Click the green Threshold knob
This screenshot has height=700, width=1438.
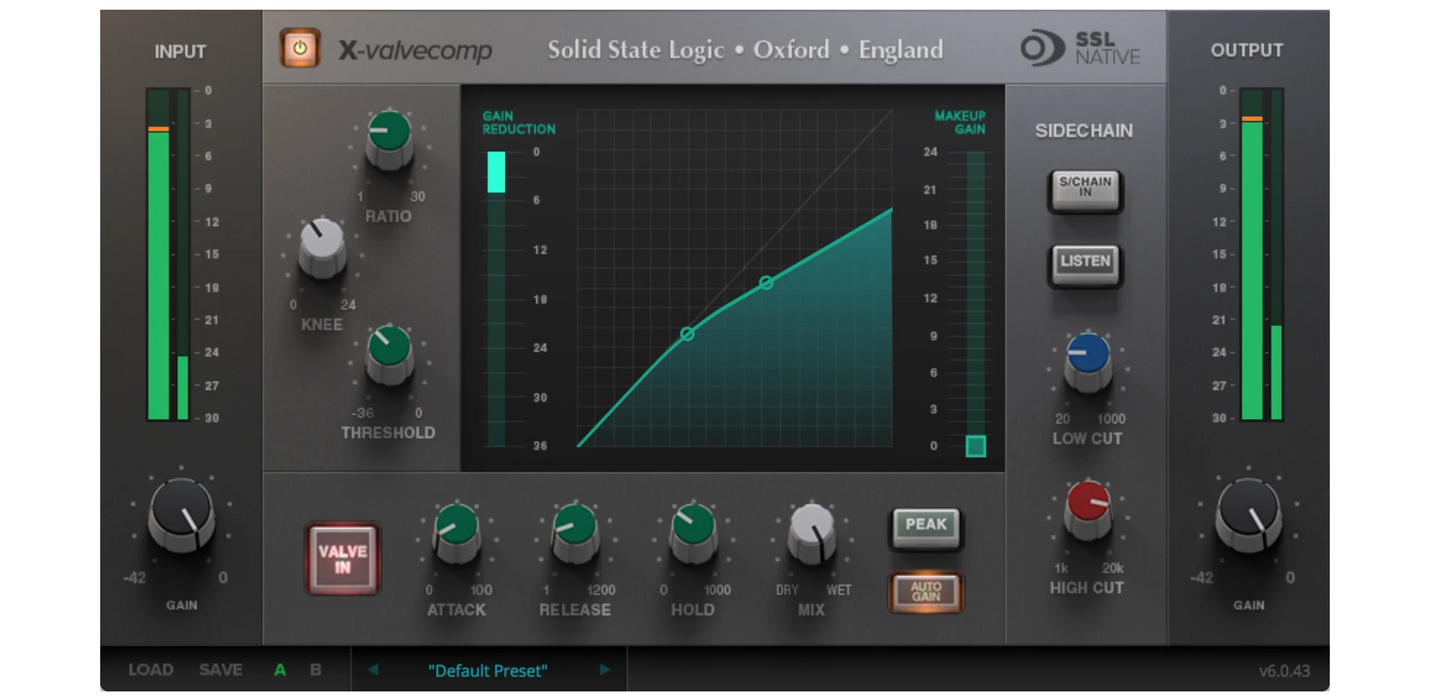point(389,352)
